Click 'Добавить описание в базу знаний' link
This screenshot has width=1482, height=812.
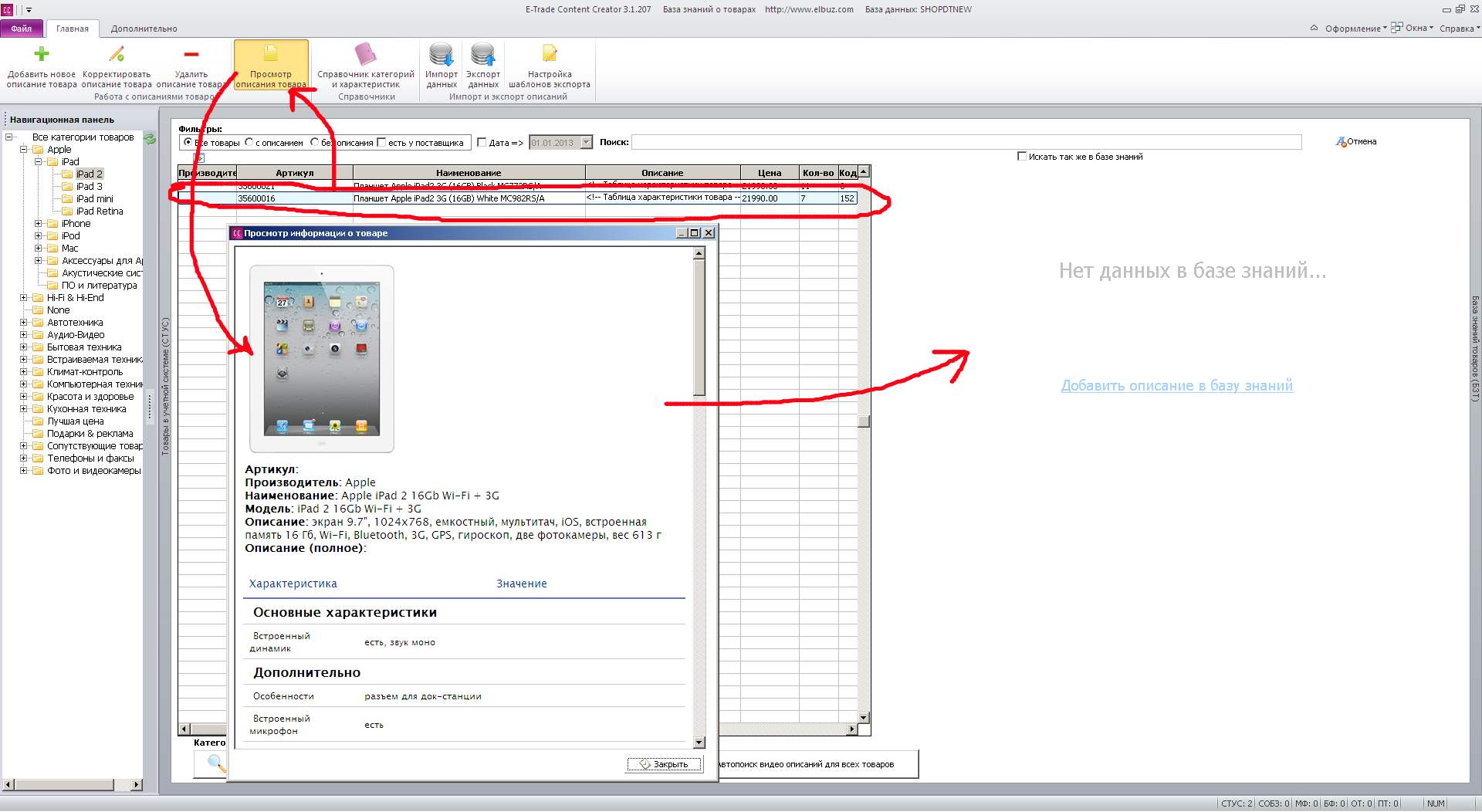coord(1177,386)
